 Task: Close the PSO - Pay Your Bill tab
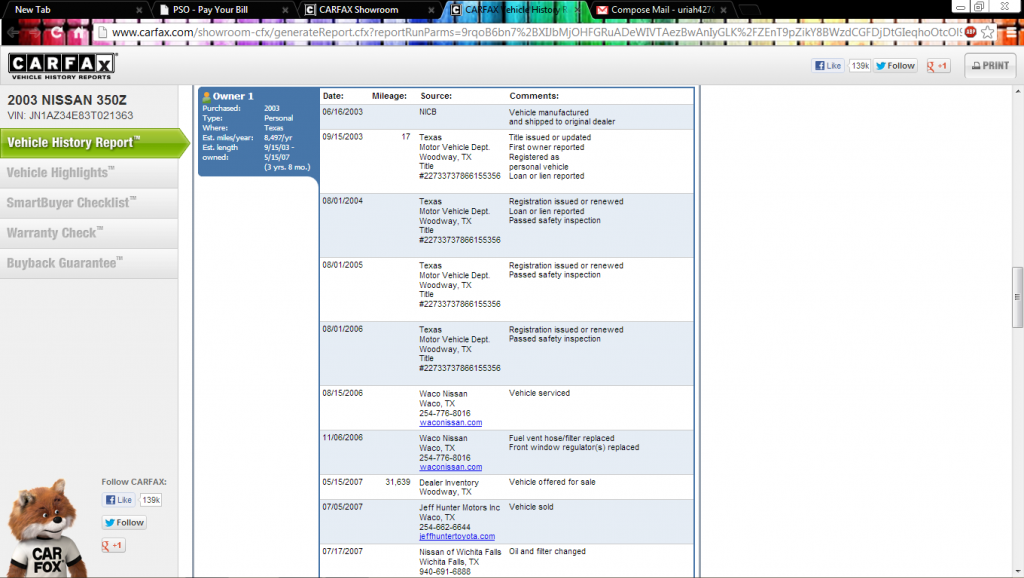click(x=285, y=10)
